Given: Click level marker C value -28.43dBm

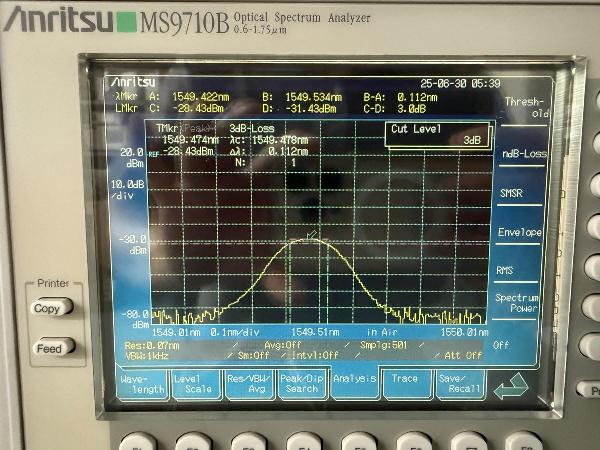Looking at the screenshot, I should click(x=198, y=108).
